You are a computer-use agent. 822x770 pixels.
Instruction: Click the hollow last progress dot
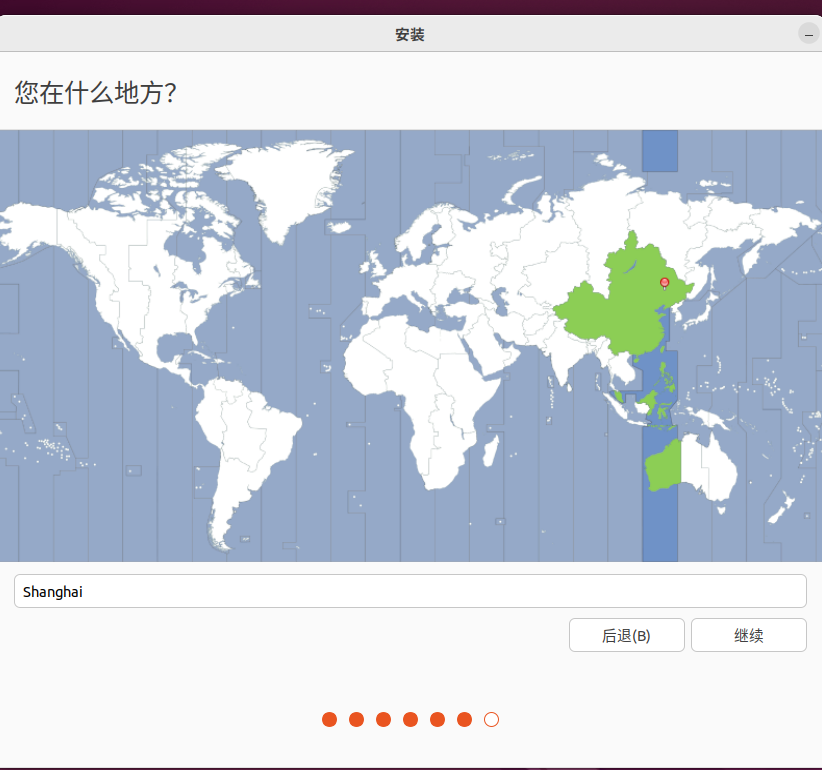click(x=491, y=720)
